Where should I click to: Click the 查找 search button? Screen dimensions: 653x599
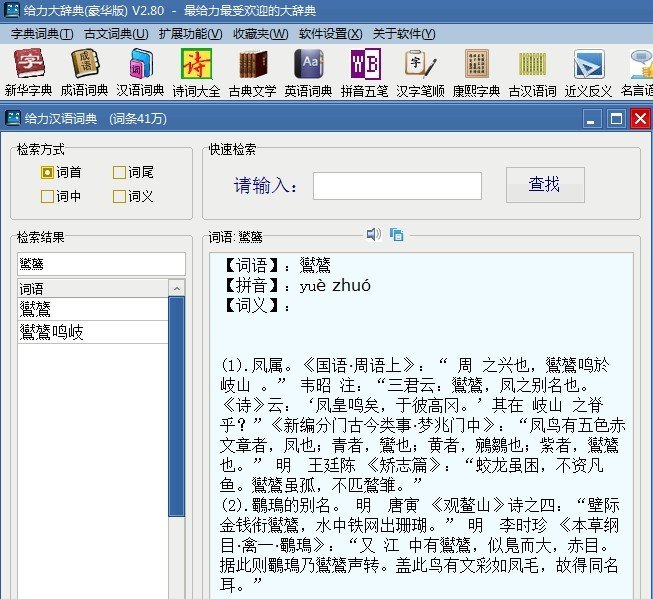(x=545, y=185)
